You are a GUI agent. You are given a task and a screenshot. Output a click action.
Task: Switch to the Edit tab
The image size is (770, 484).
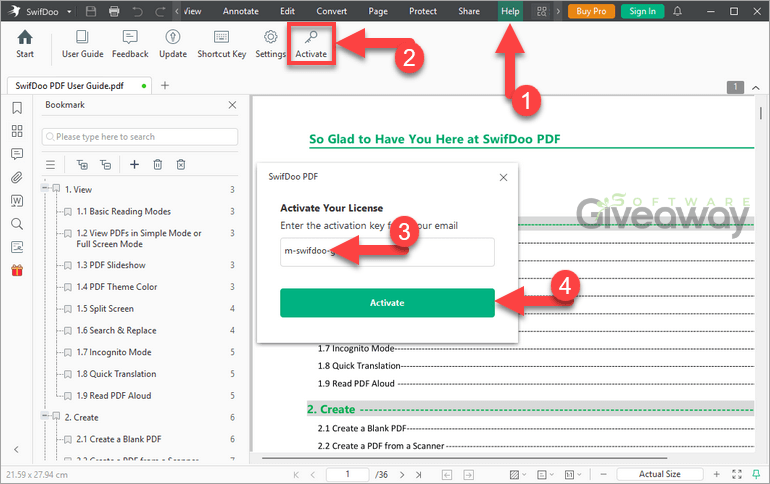pyautogui.click(x=287, y=11)
